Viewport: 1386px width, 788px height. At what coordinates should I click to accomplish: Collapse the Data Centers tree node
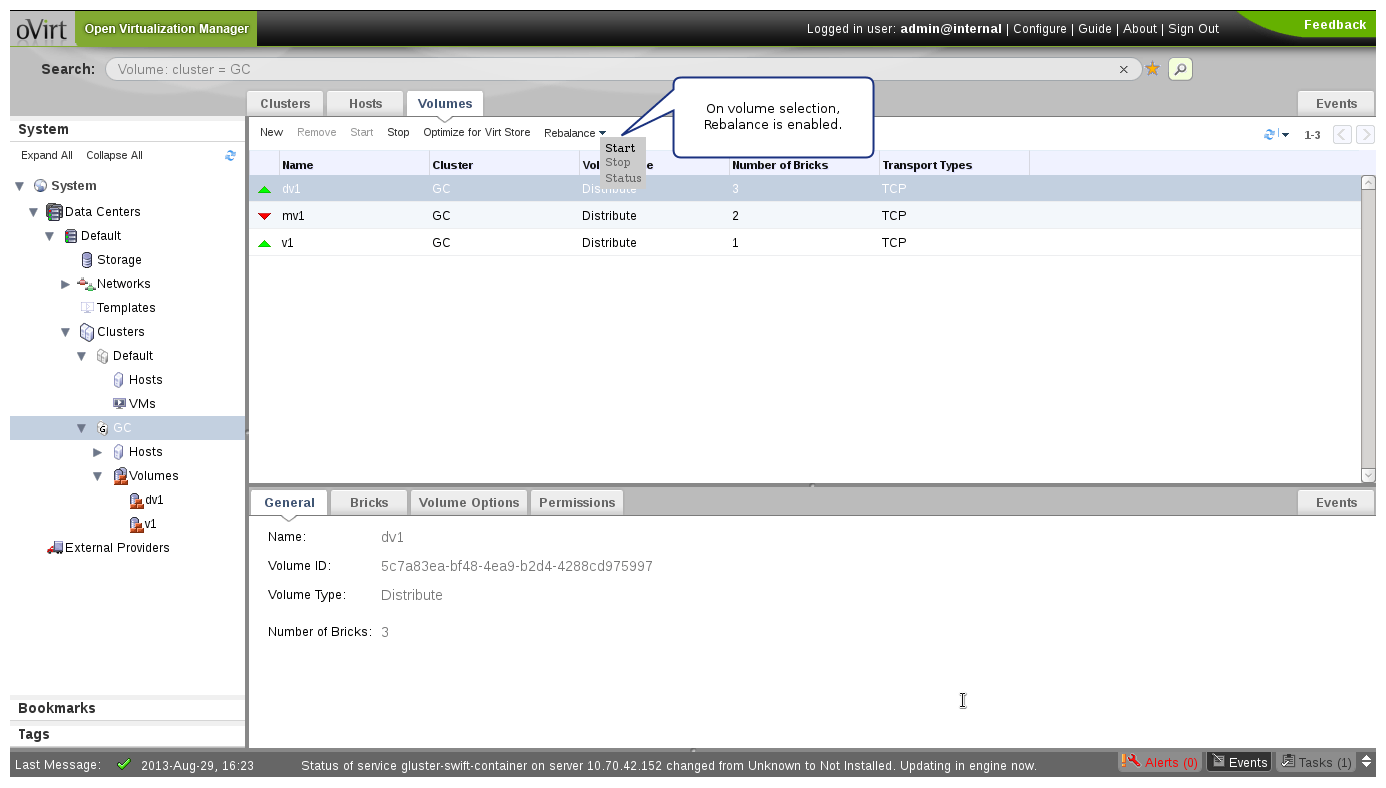pyautogui.click(x=34, y=212)
